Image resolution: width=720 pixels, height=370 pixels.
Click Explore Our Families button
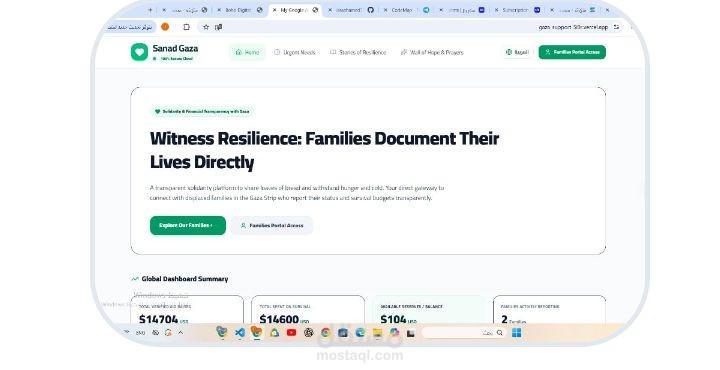point(188,225)
